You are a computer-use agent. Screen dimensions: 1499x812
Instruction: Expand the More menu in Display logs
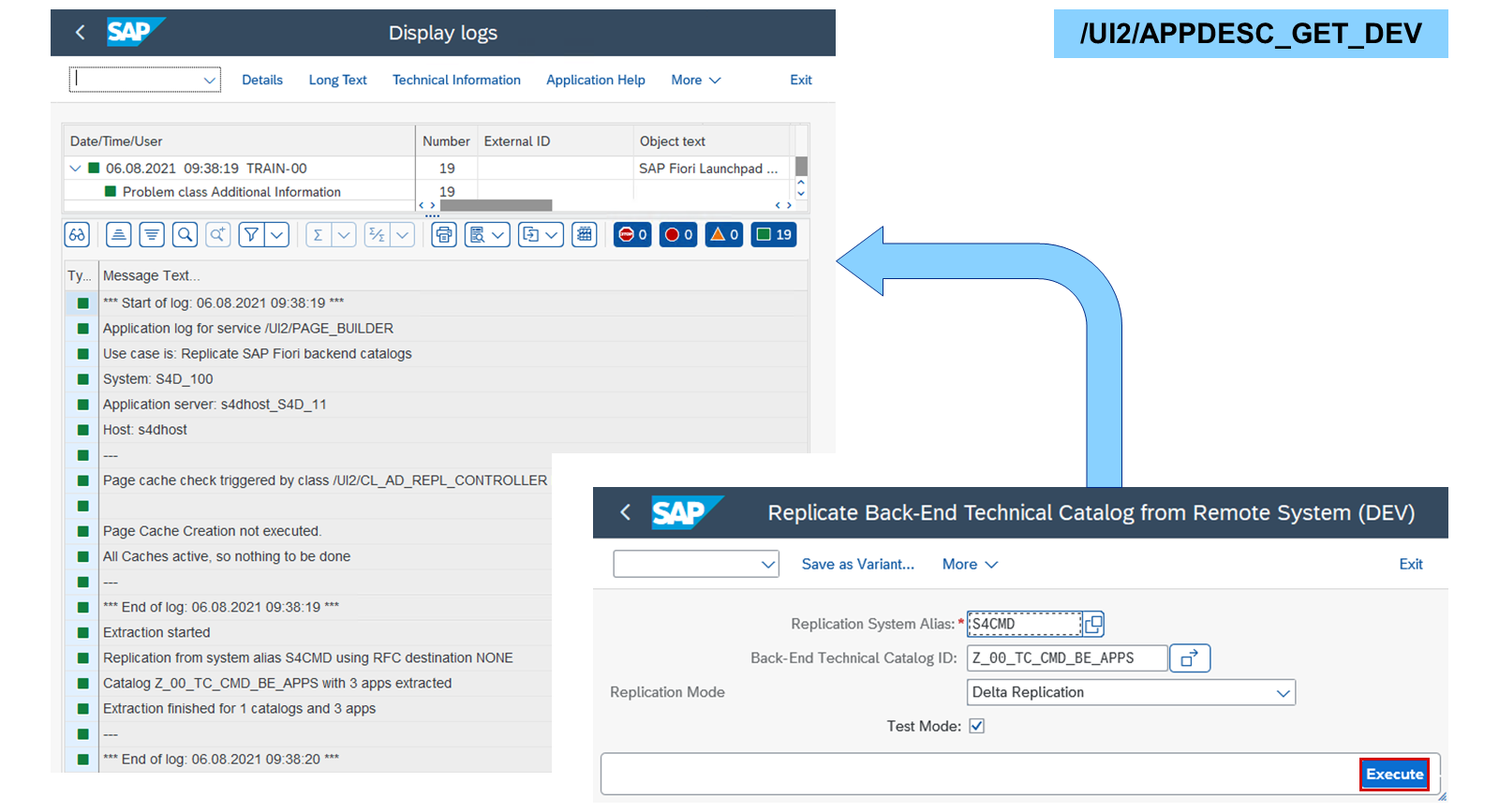(695, 81)
